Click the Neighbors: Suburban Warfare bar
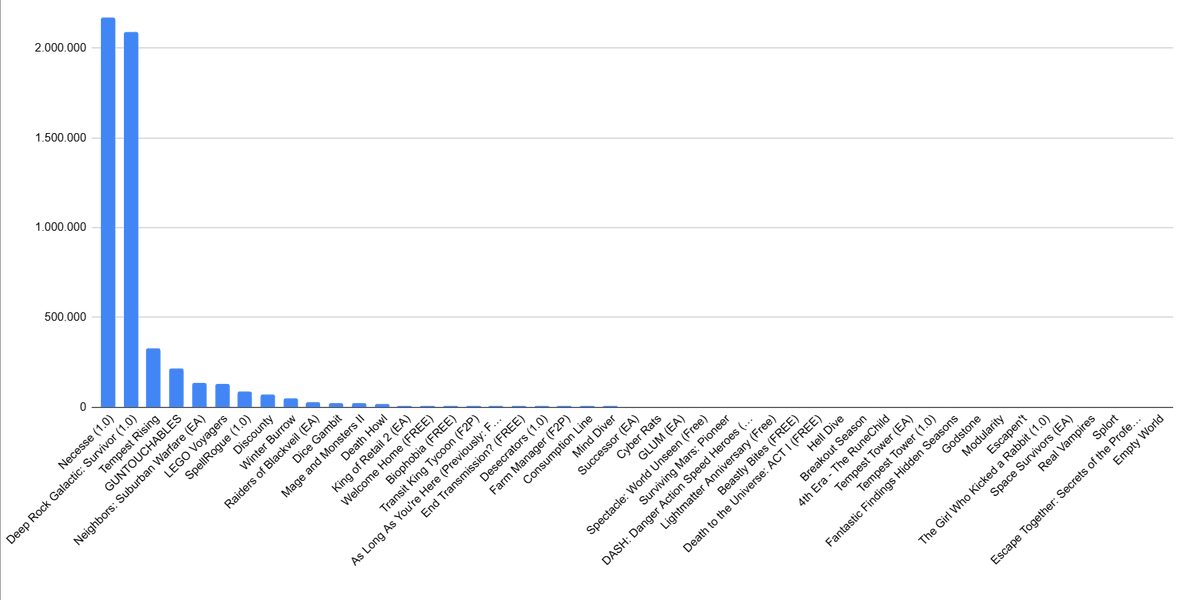This screenshot has width=1200, height=600. [x=199, y=395]
